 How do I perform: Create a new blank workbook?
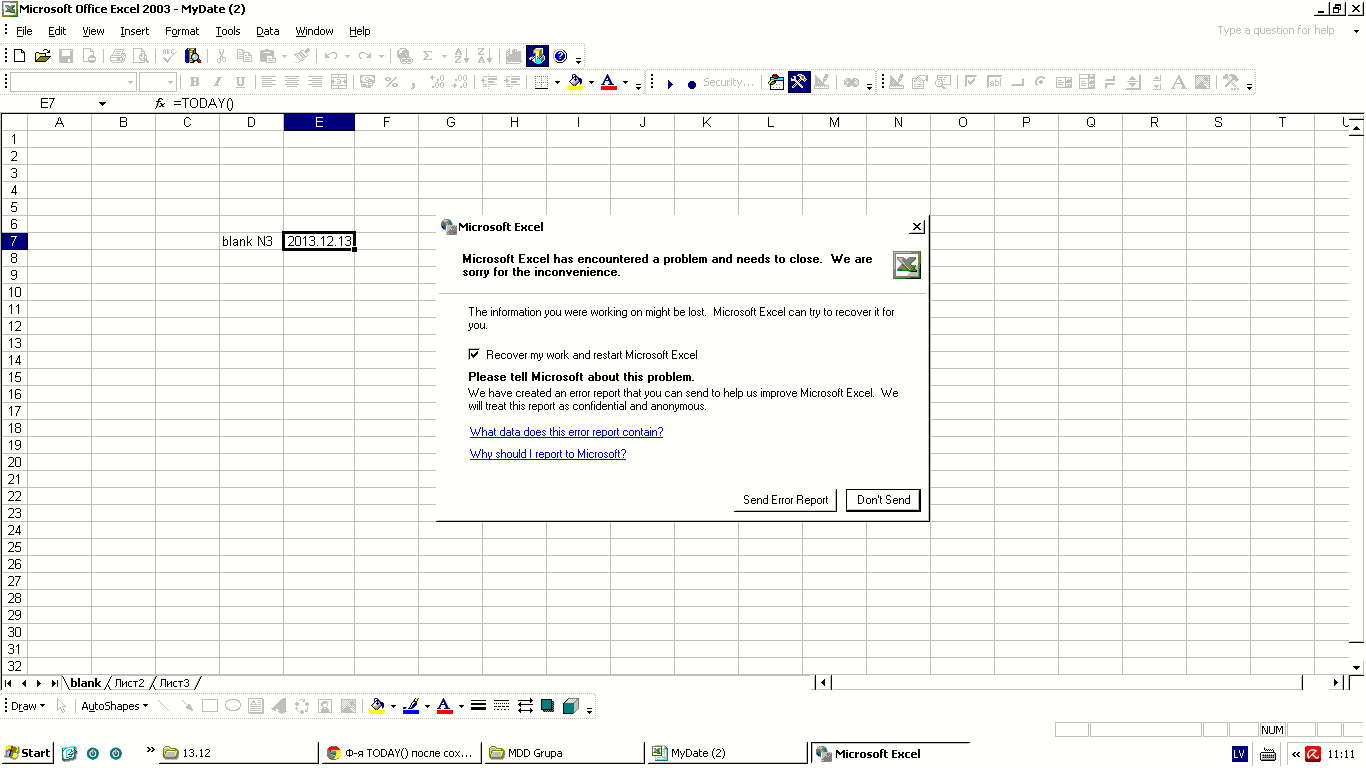point(20,56)
